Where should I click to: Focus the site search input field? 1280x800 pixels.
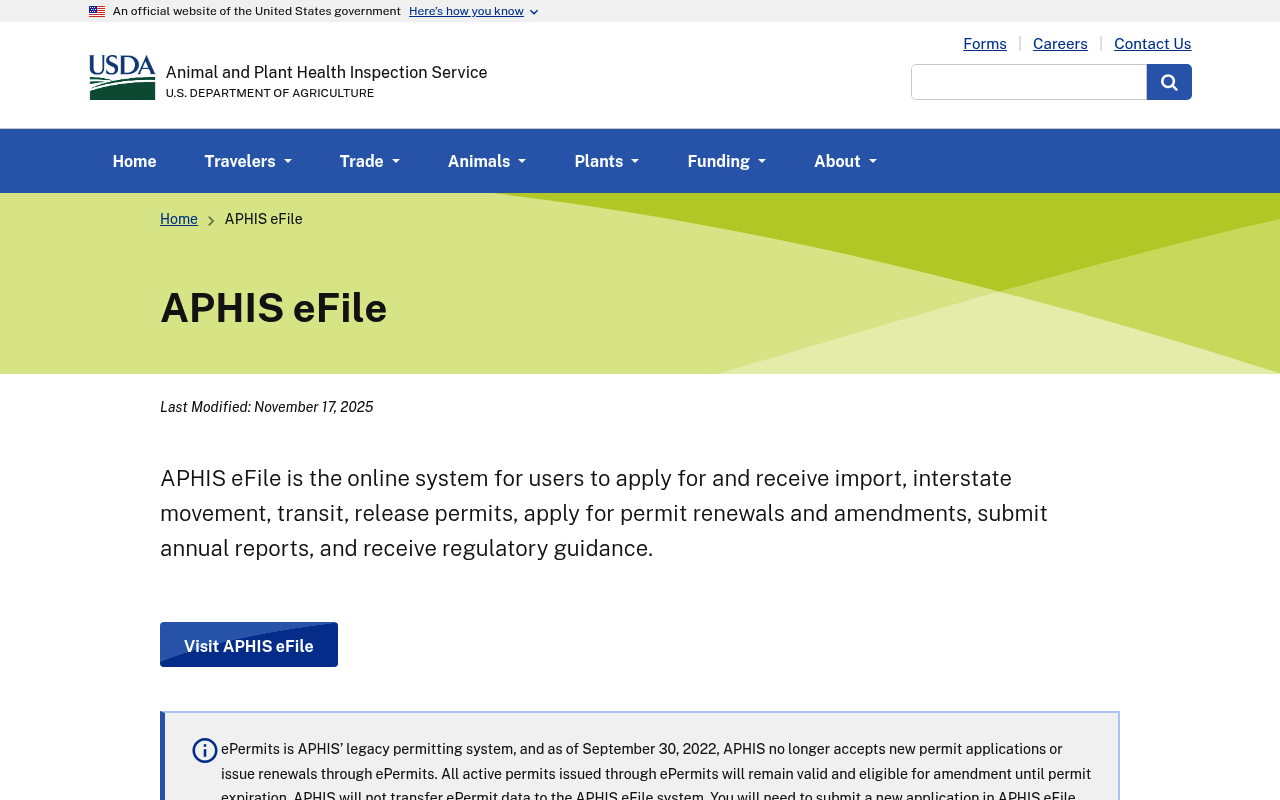(1029, 82)
